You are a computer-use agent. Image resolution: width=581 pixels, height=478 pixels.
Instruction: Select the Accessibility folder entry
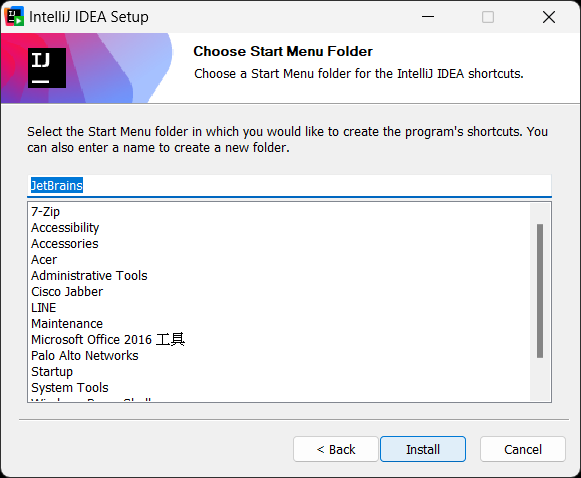tap(65, 228)
